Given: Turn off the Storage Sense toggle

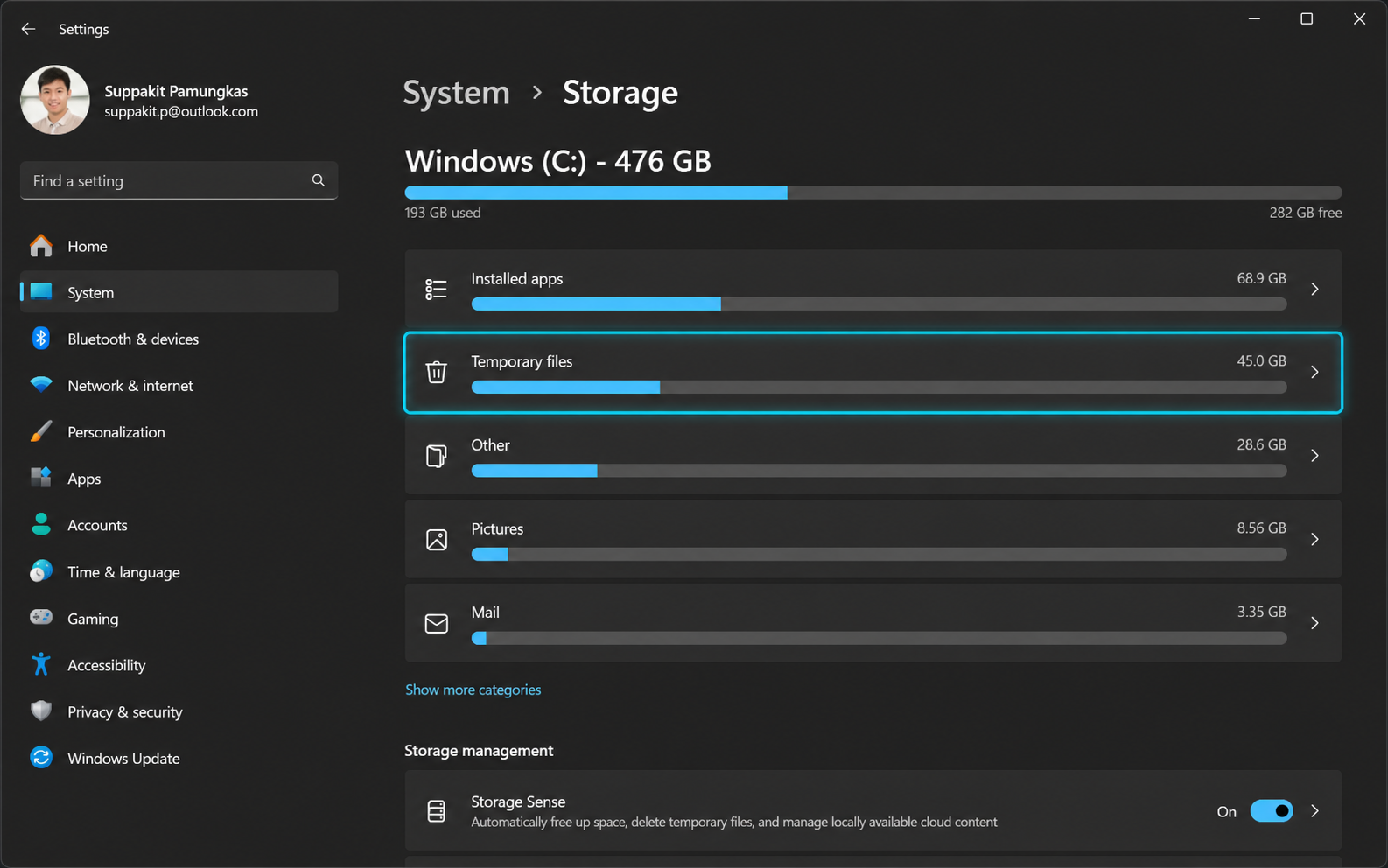Looking at the screenshot, I should pos(1272,811).
